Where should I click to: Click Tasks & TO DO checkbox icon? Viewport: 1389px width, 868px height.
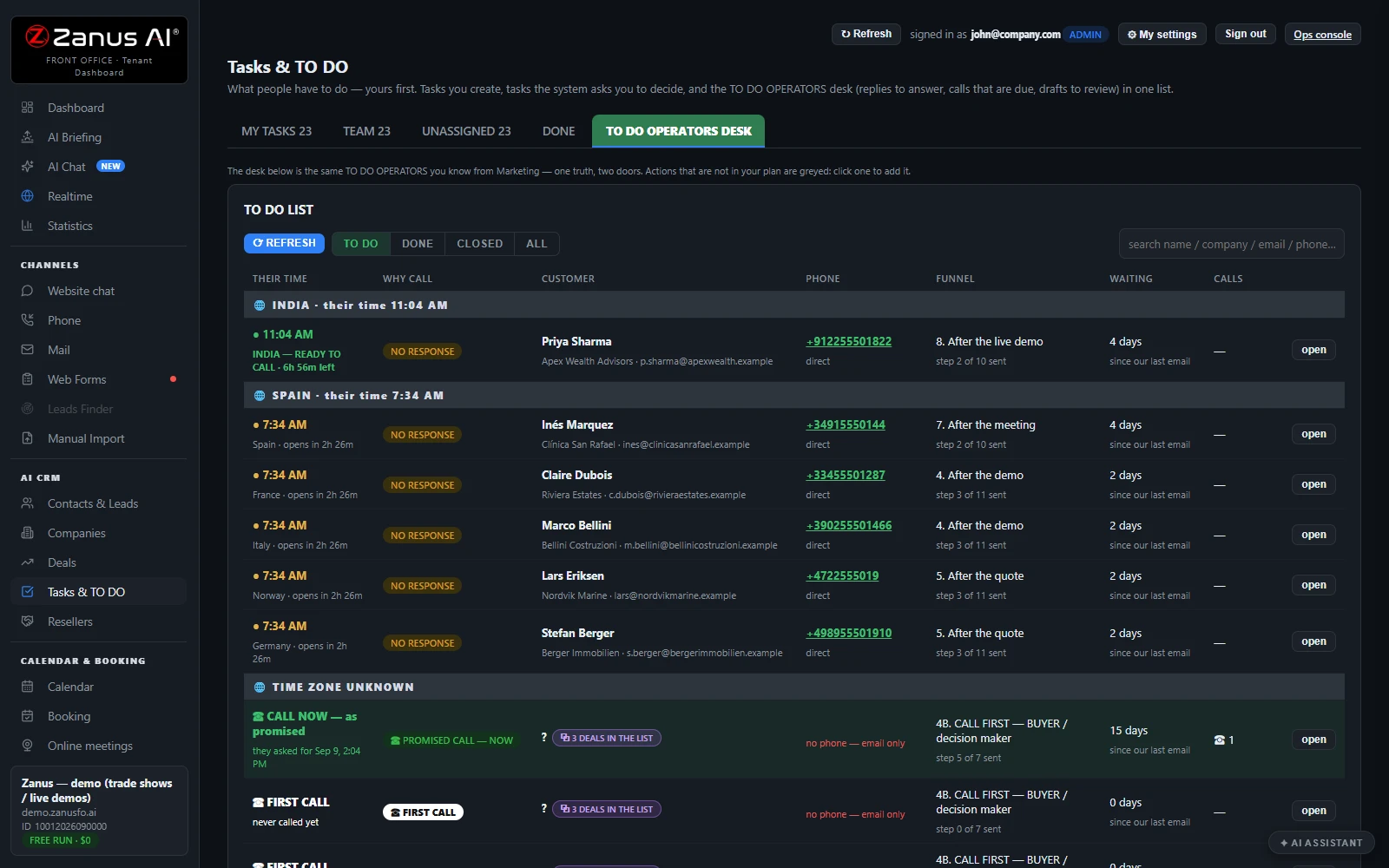click(x=27, y=592)
